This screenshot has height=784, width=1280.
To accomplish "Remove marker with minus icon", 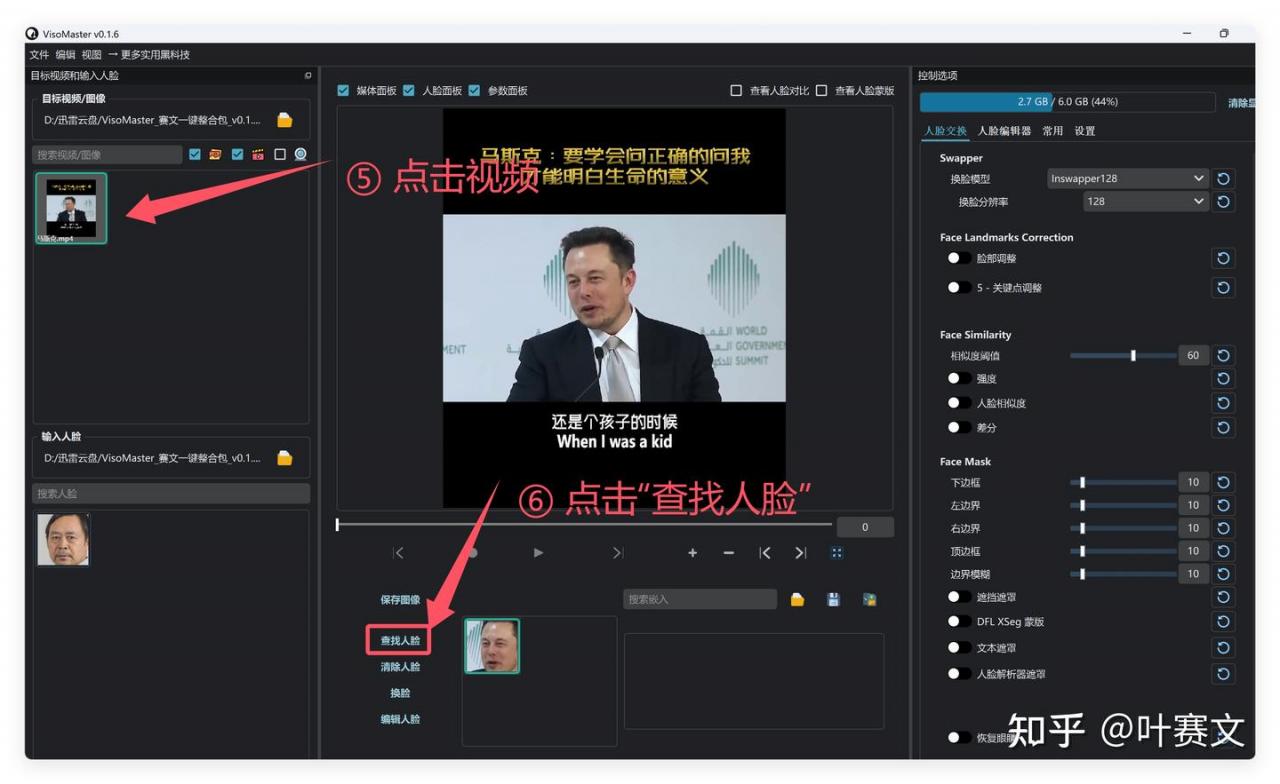I will [728, 552].
